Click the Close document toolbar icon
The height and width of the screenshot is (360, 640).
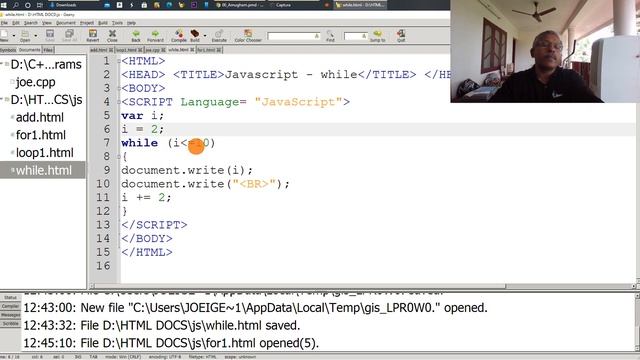point(112,36)
